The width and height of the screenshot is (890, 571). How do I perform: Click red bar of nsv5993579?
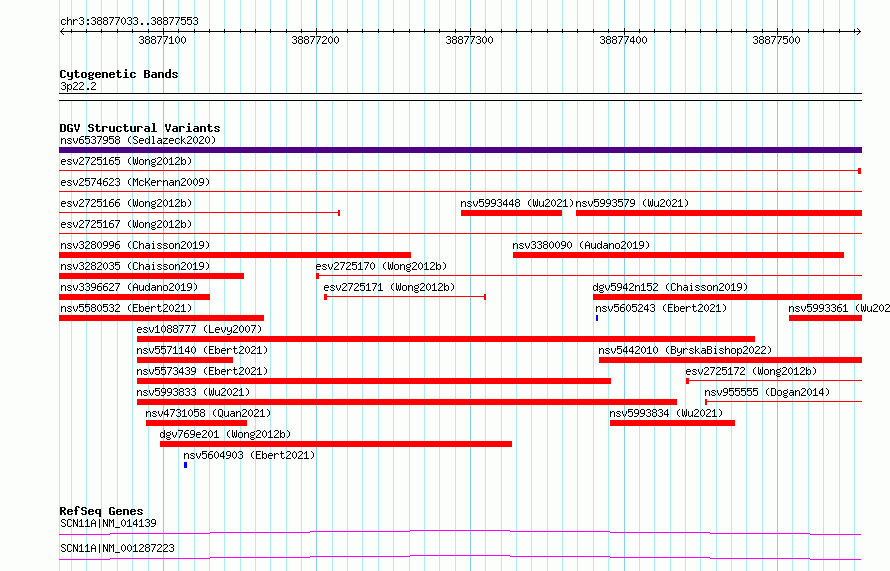pyautogui.click(x=719, y=213)
